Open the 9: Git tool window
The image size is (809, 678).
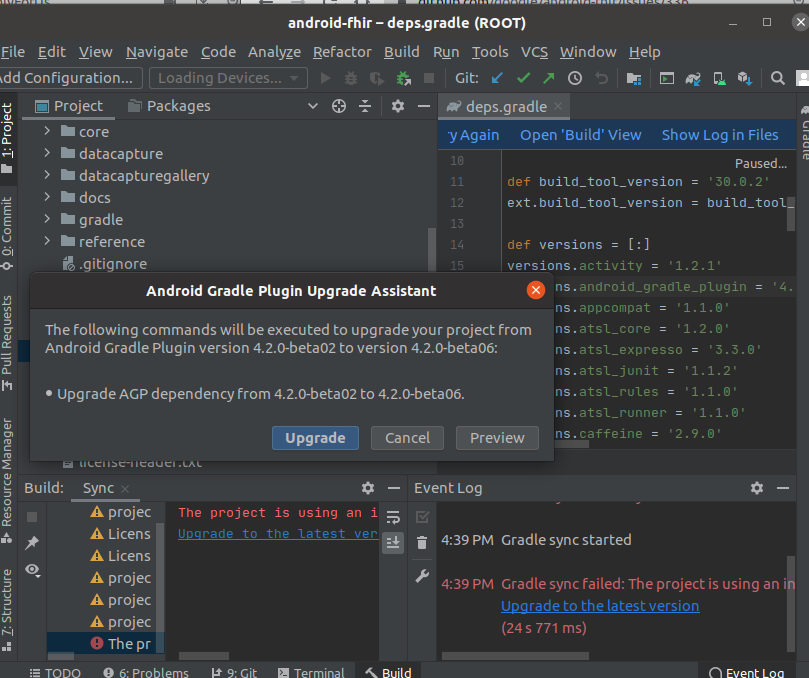coord(234,672)
